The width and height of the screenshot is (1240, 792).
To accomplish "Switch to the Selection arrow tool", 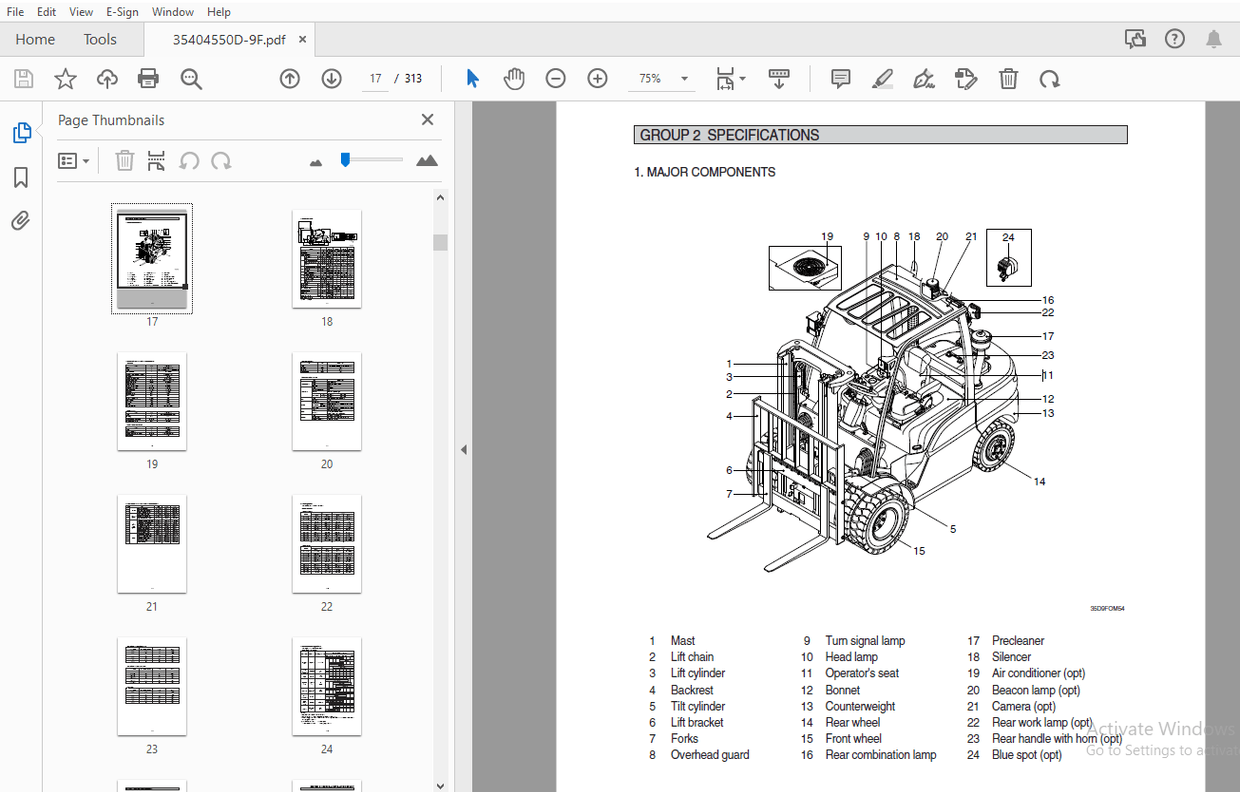I will click(472, 78).
